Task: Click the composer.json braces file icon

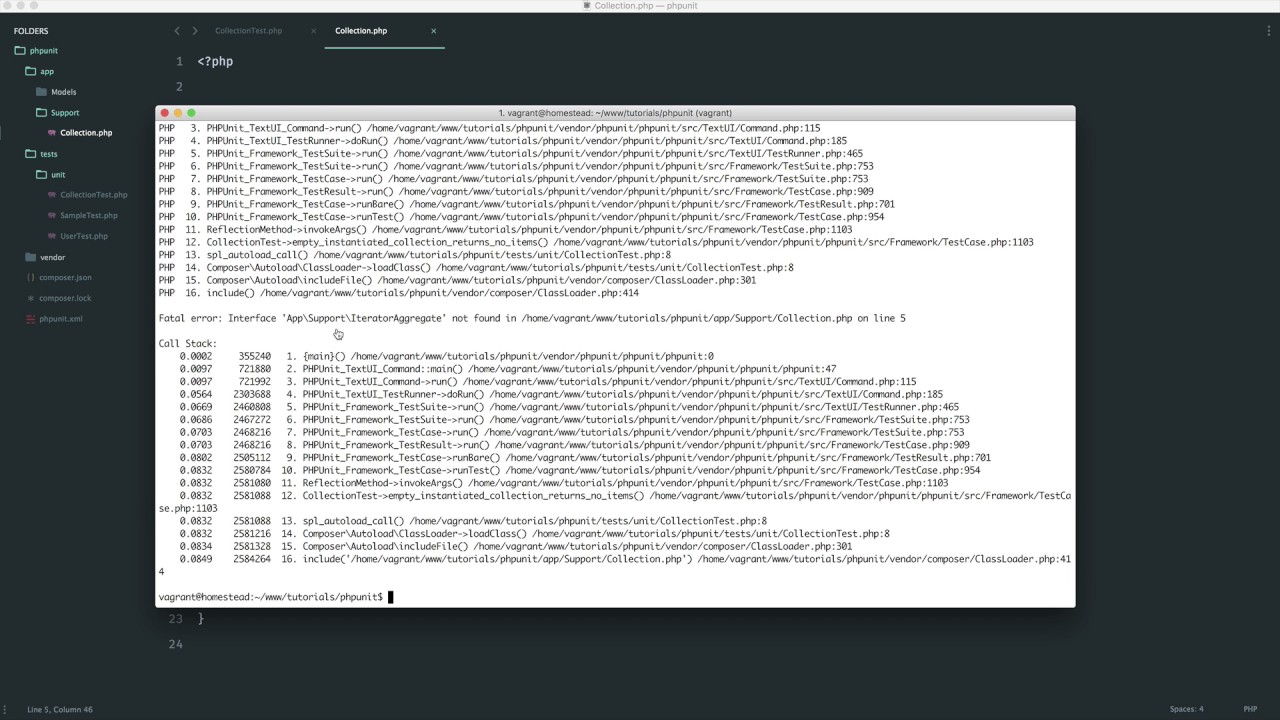Action: [x=30, y=278]
